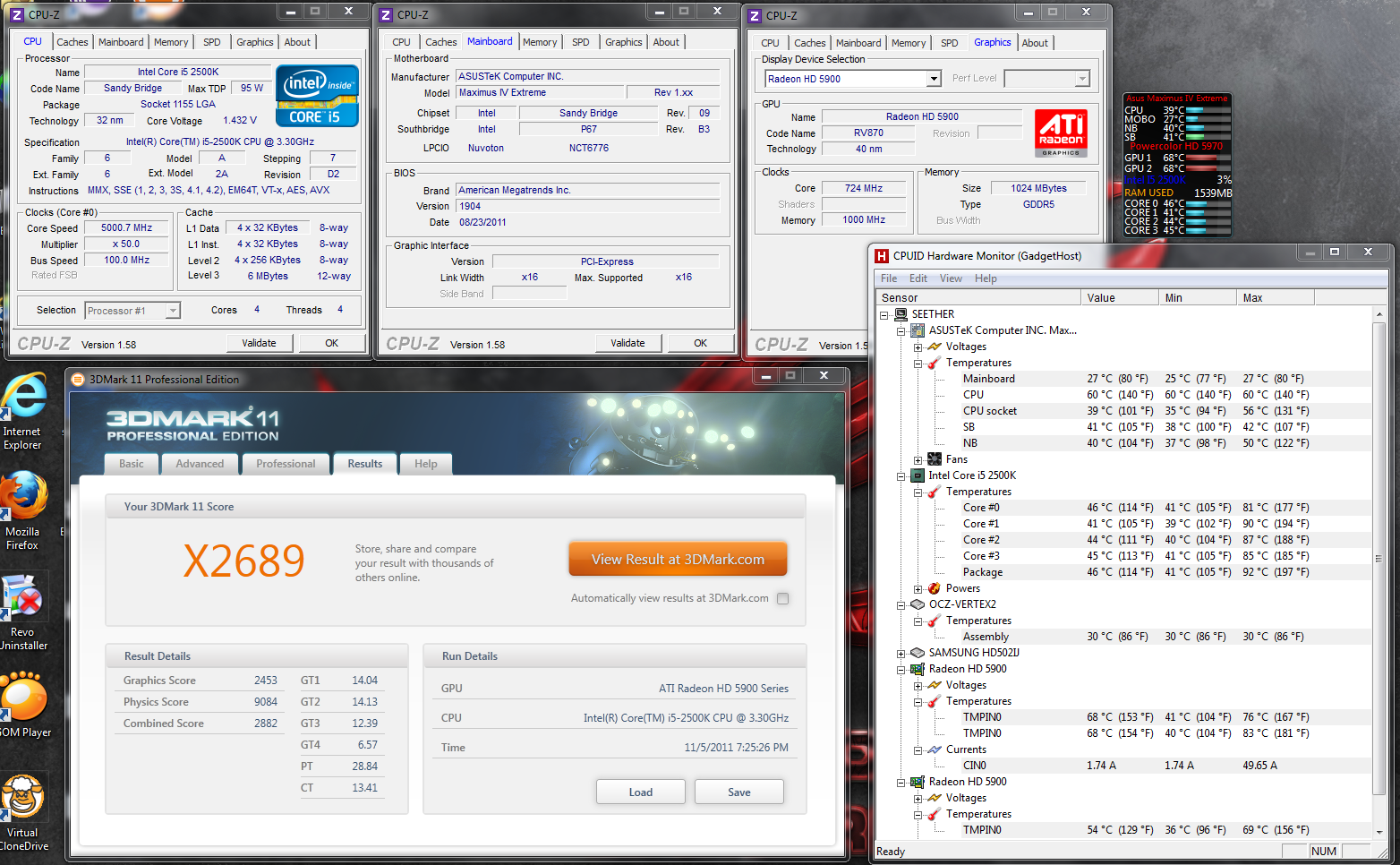The width and height of the screenshot is (1400, 865).
Task: Select the Professional tab in 3DMark
Action: coord(286,464)
